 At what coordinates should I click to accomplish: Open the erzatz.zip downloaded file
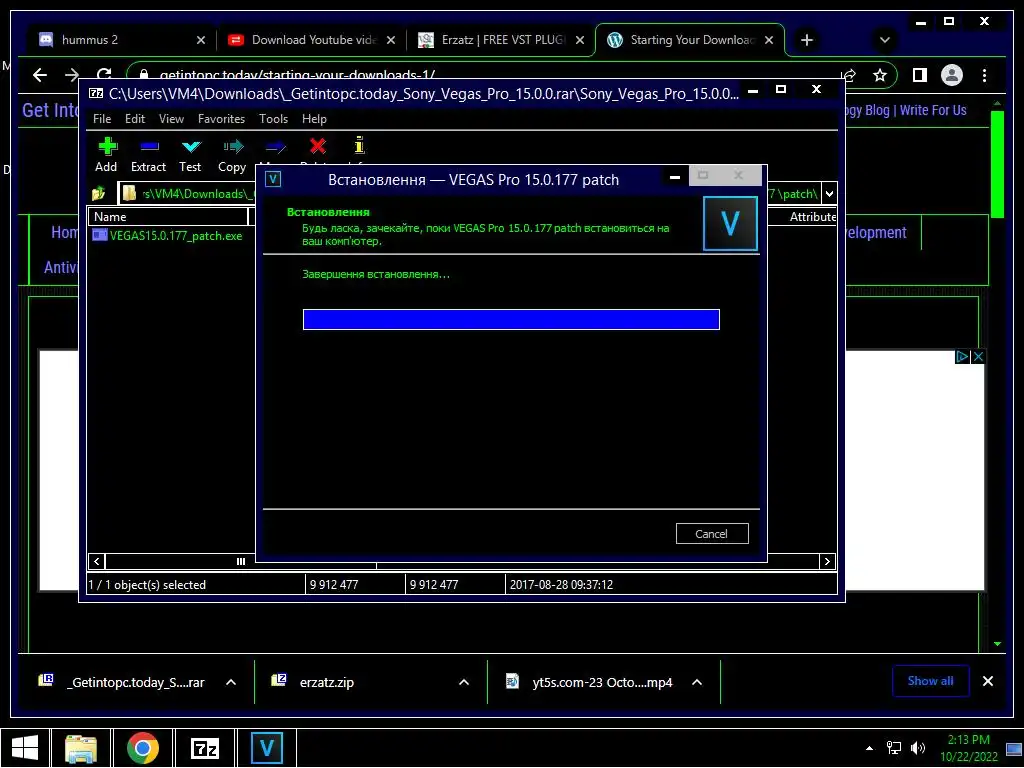click(327, 683)
